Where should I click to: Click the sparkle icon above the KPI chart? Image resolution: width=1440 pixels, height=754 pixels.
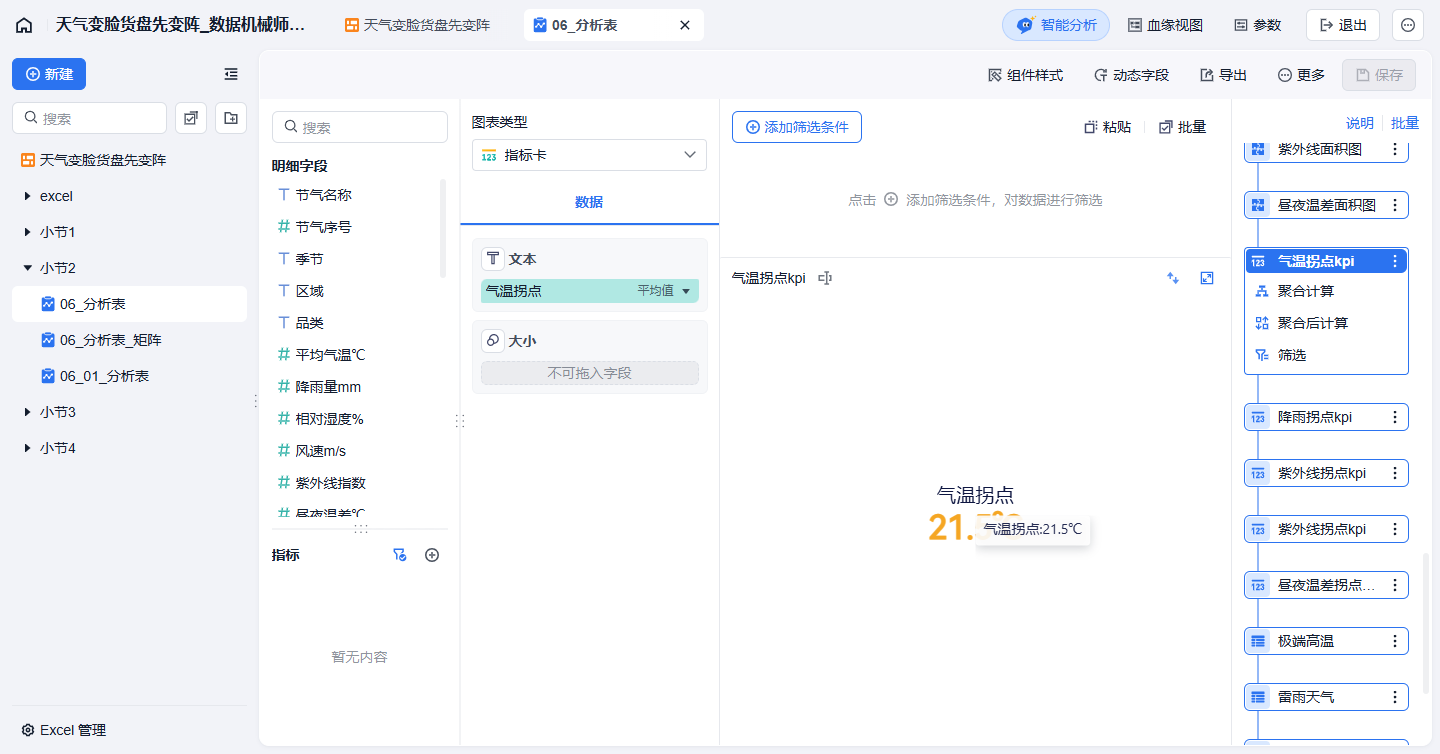click(1174, 278)
